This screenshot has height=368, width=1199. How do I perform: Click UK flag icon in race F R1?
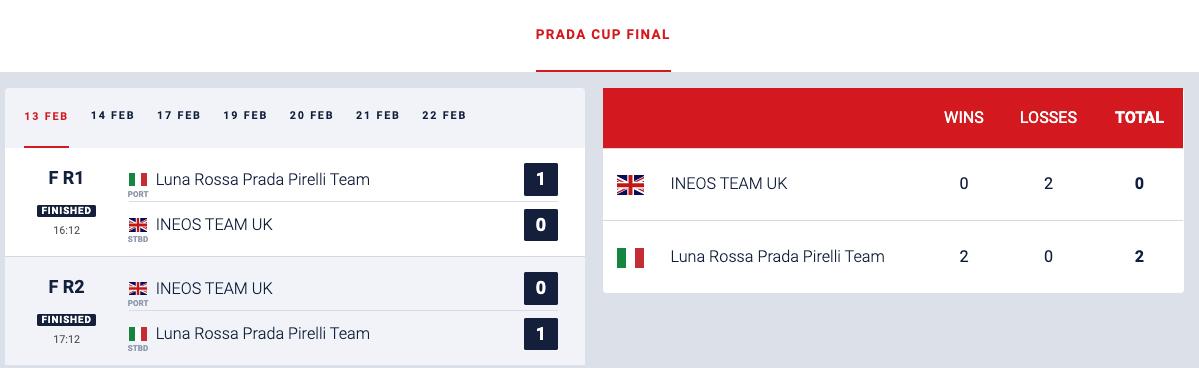tap(138, 225)
